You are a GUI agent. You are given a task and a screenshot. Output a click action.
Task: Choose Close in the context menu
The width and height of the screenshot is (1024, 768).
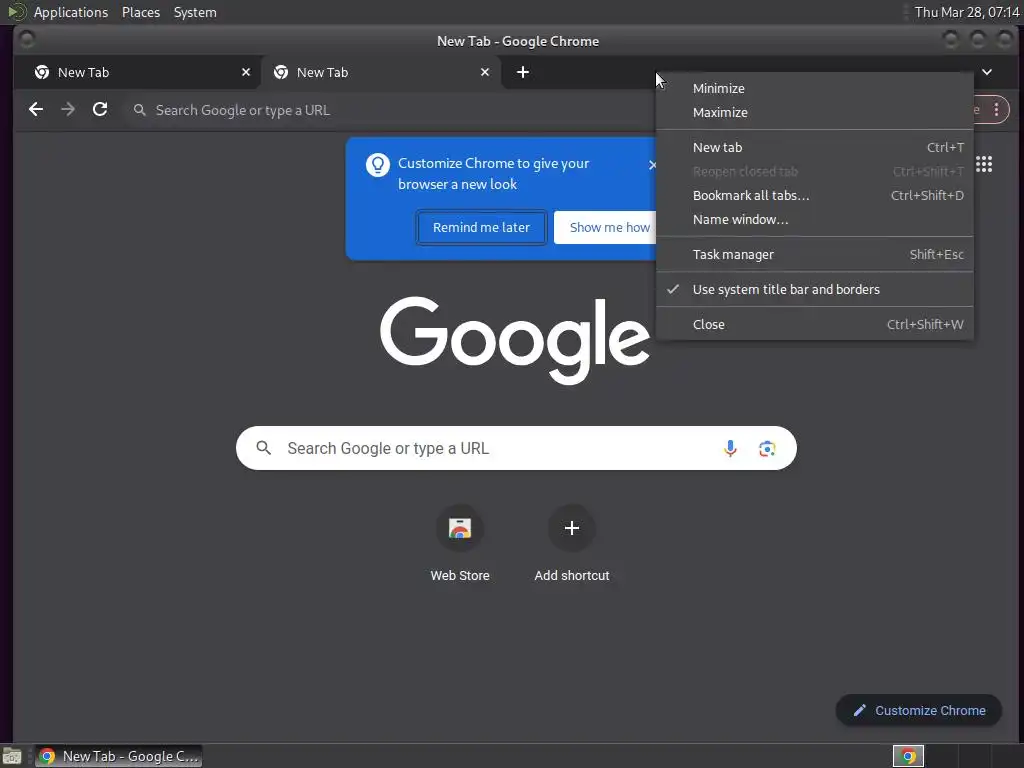(x=814, y=325)
